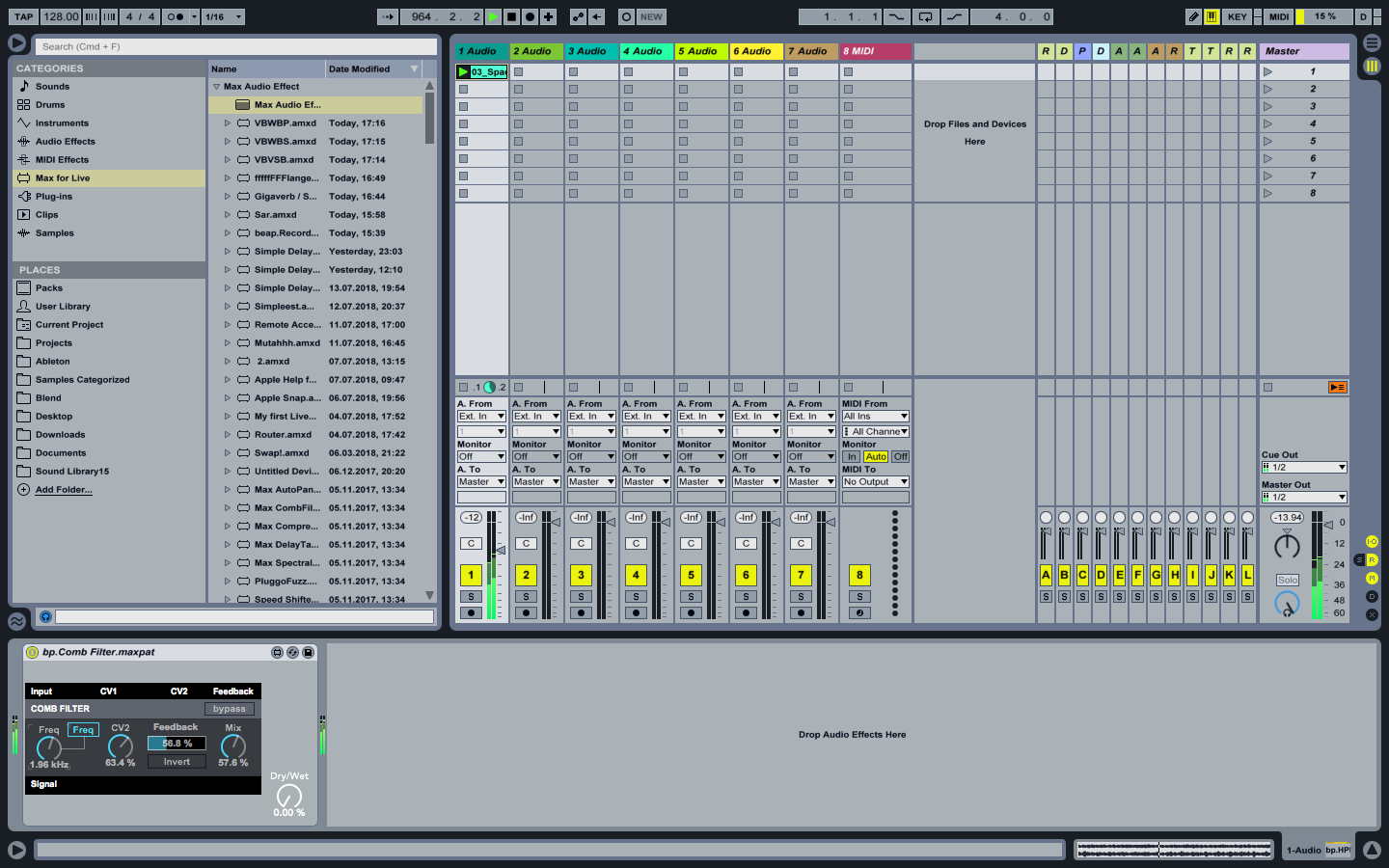
Task: Enable Draw Mode pencil icon
Action: tap(1193, 16)
